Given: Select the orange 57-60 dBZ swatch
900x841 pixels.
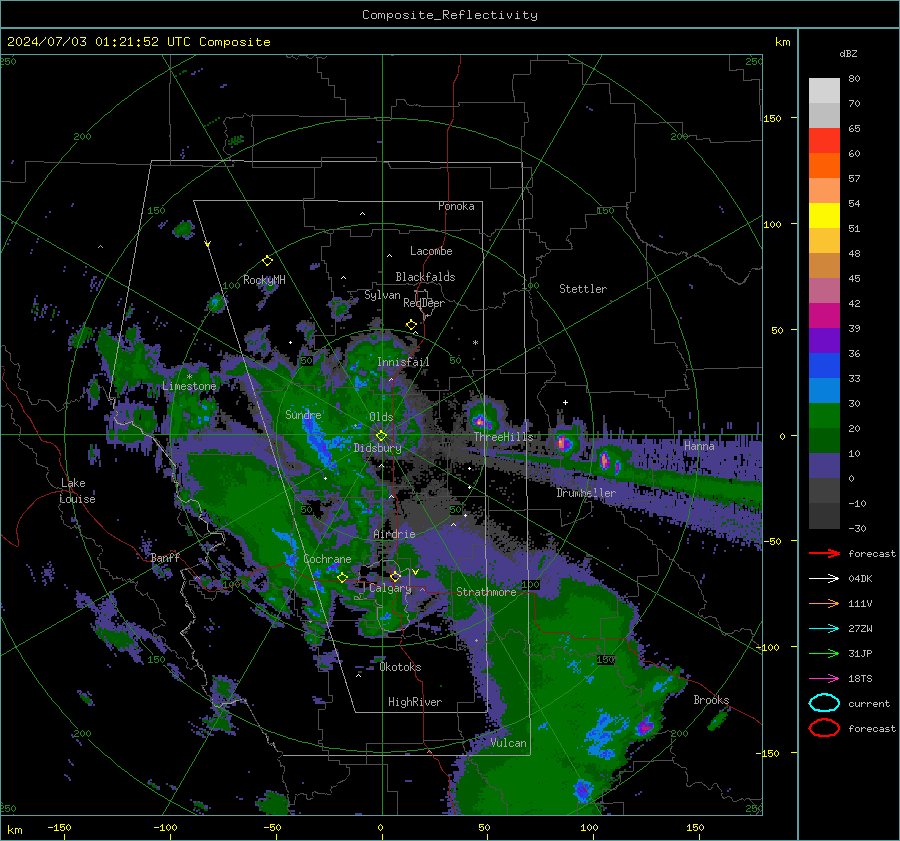Looking at the screenshot, I should 824,166.
